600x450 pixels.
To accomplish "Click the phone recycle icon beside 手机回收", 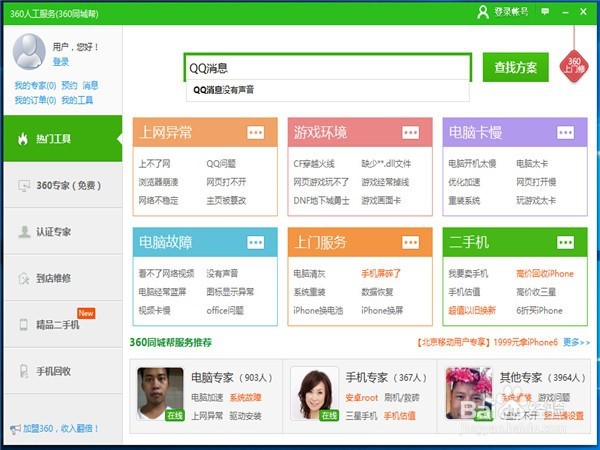I will (24, 371).
